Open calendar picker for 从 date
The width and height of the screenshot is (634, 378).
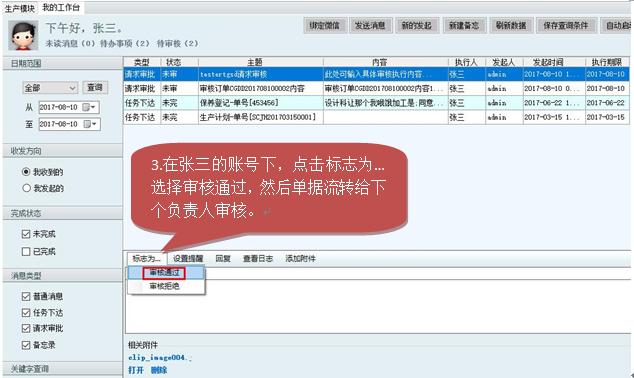coord(86,107)
